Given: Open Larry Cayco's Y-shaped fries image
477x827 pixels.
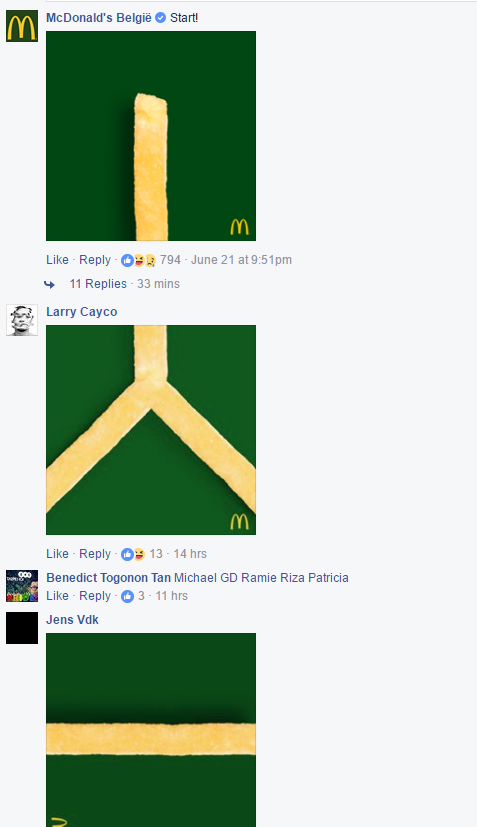Looking at the screenshot, I should point(151,430).
